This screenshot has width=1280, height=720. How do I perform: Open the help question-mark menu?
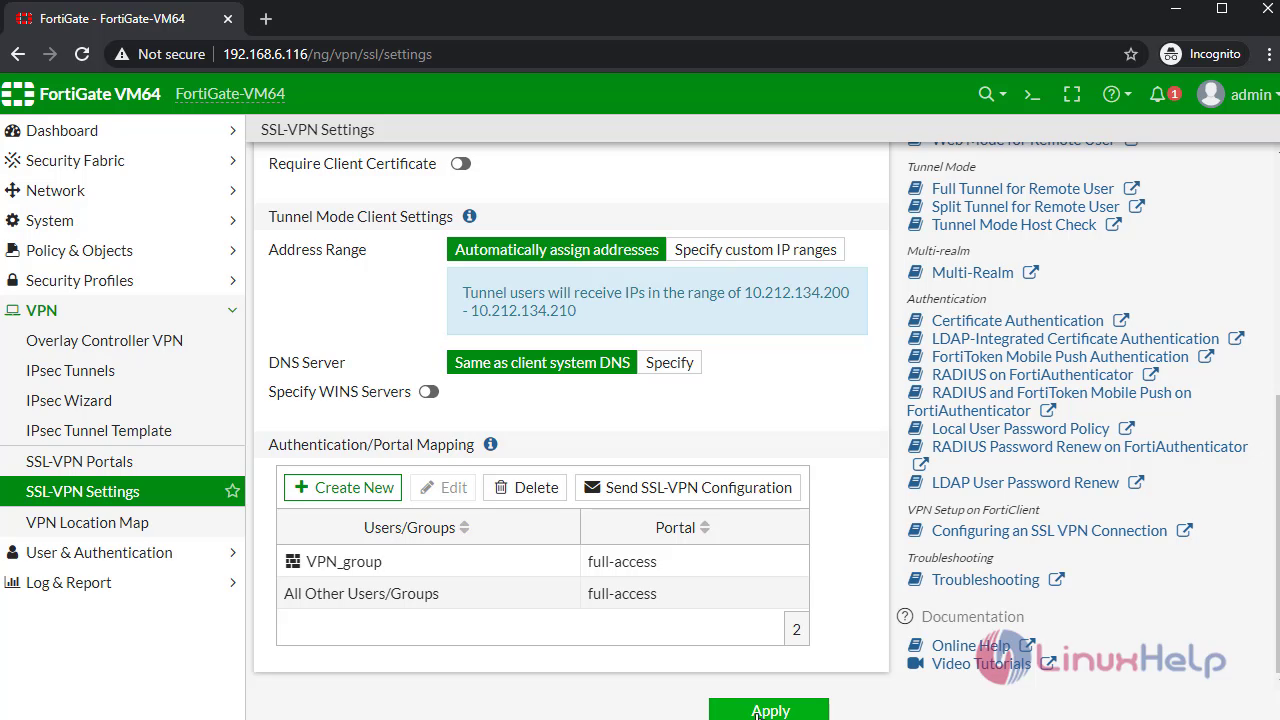1116,94
